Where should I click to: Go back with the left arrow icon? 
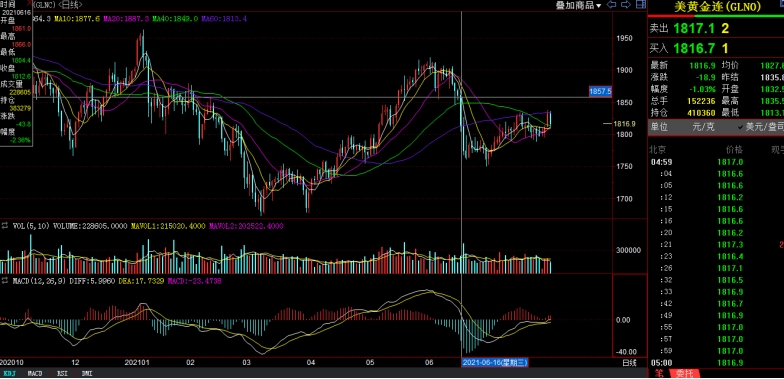point(611,4)
